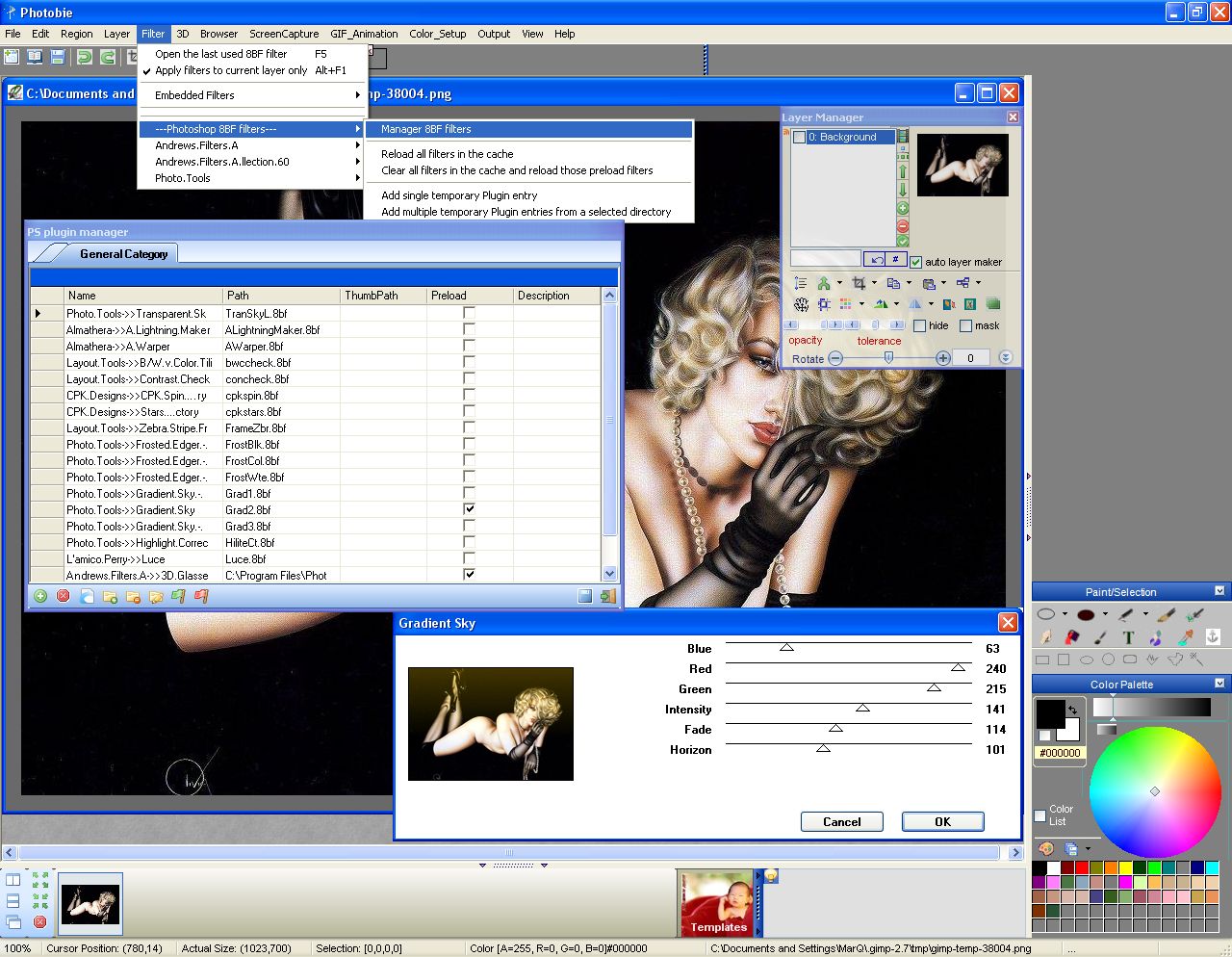Select the magic wand selection tool
Viewport: 1232px width, 957px height.
click(1196, 660)
